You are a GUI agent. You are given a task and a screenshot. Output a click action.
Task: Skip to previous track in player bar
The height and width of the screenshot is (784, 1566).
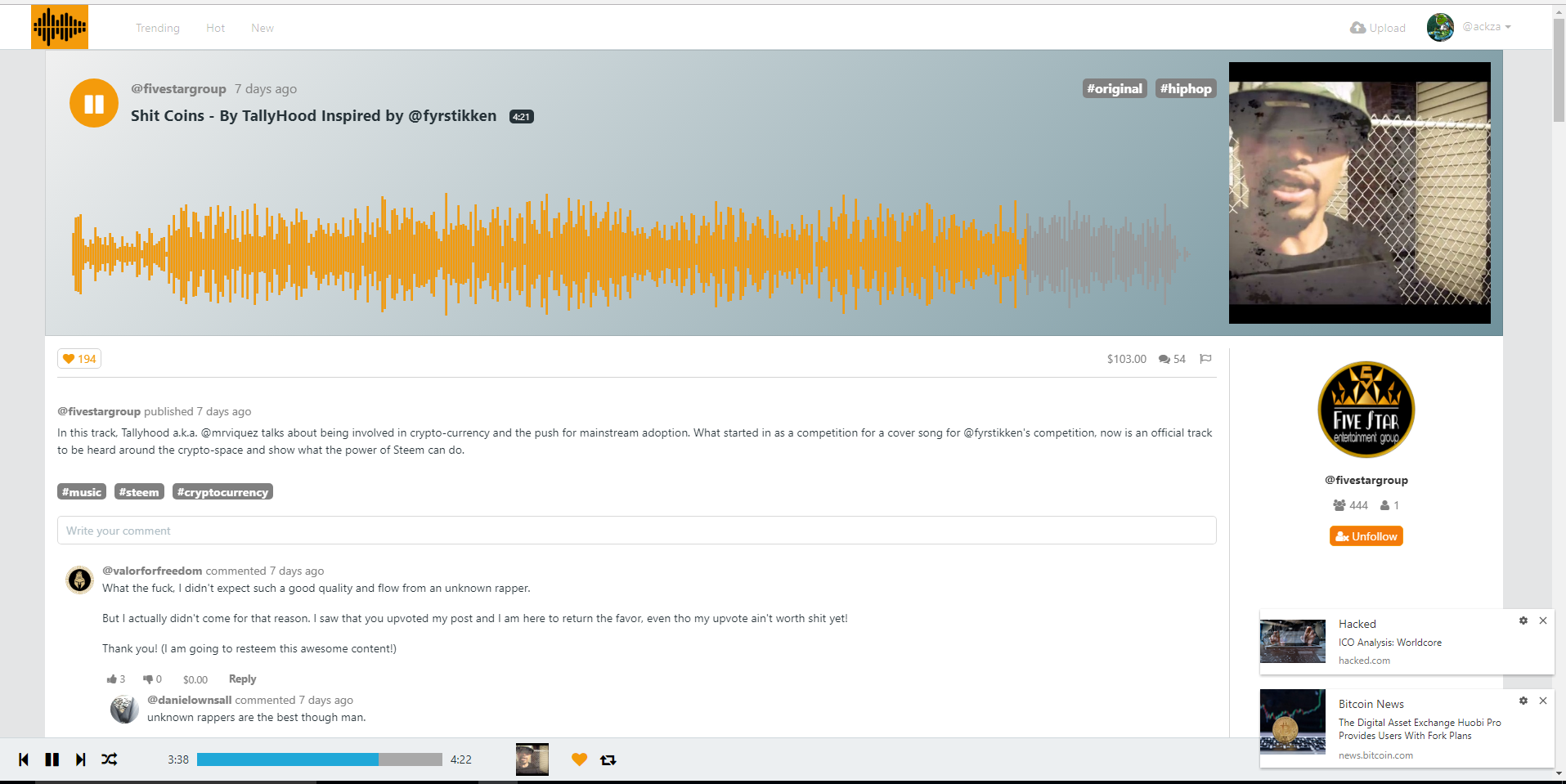point(24,759)
